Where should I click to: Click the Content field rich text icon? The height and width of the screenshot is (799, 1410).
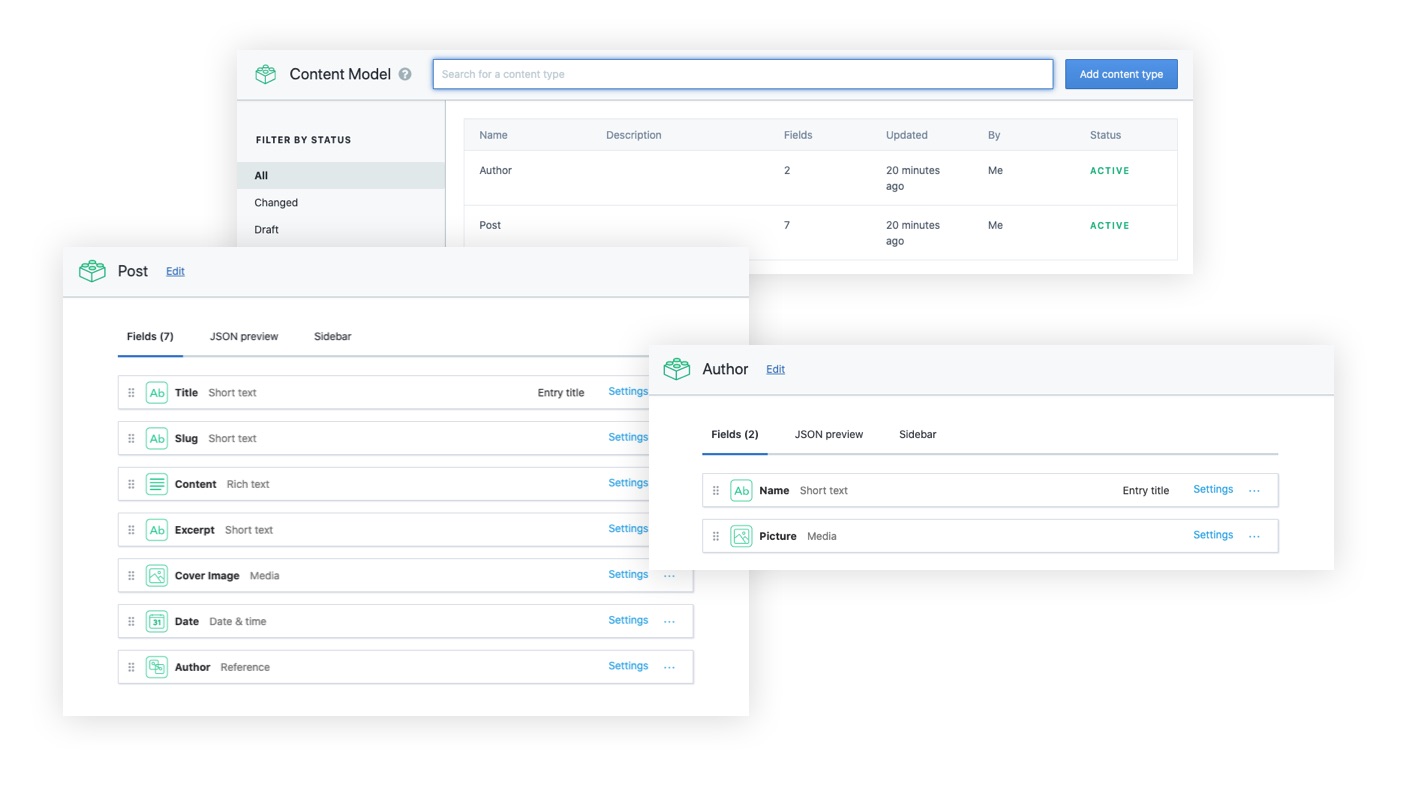tap(157, 484)
